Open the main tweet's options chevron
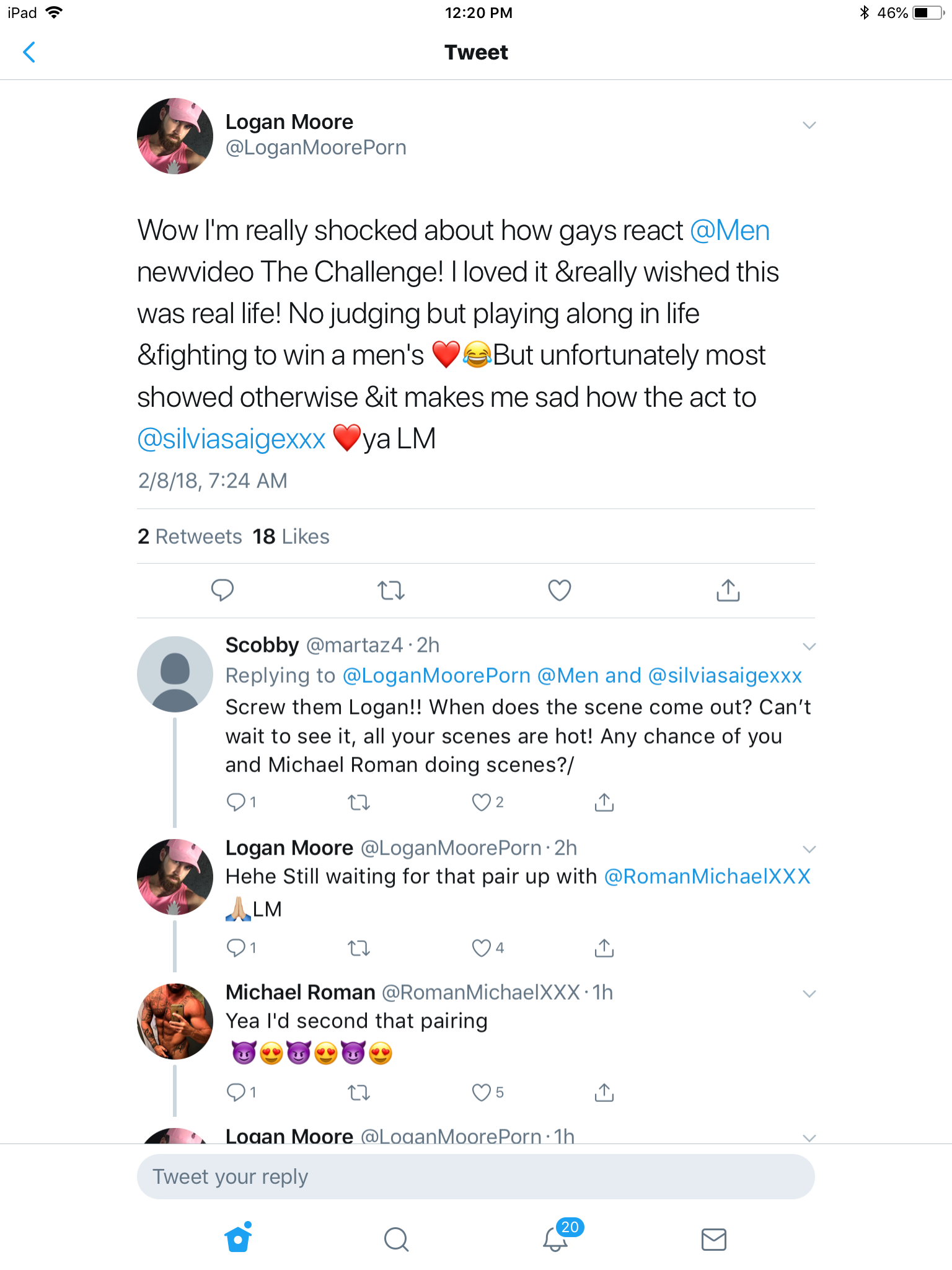The height and width of the screenshot is (1270, 952). click(809, 125)
